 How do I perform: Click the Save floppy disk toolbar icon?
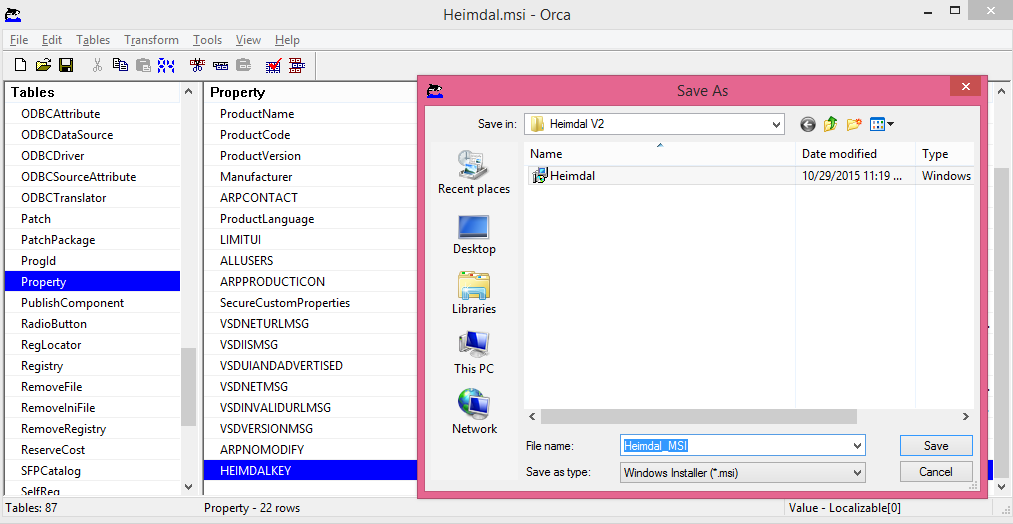tap(66, 65)
